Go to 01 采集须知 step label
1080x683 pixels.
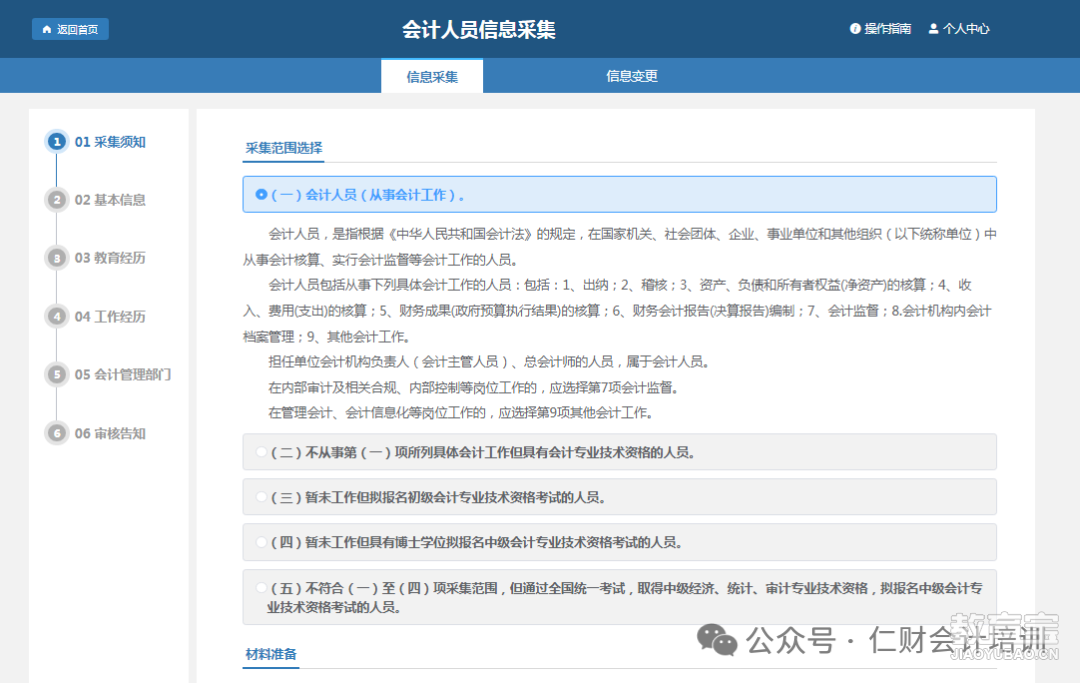pyautogui.click(x=110, y=142)
